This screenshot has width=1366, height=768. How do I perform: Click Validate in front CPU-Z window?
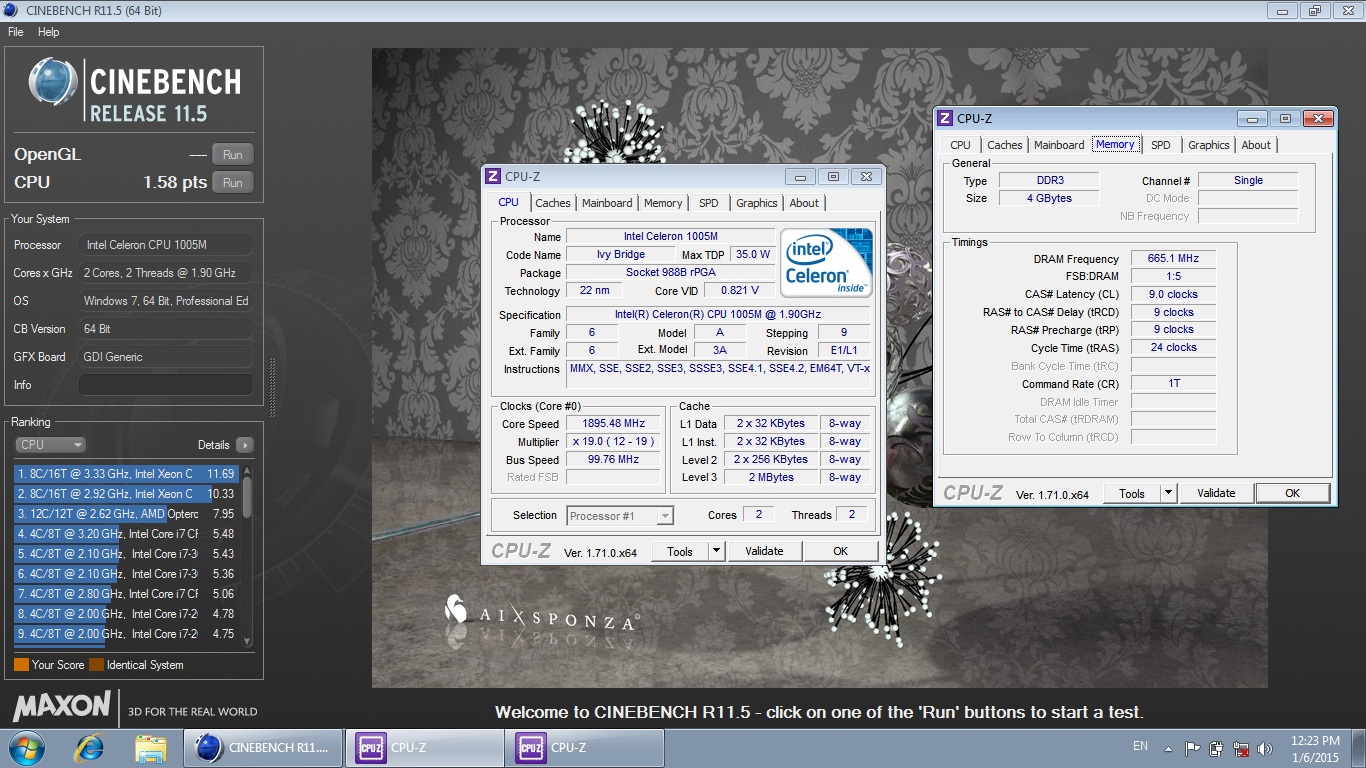(765, 551)
